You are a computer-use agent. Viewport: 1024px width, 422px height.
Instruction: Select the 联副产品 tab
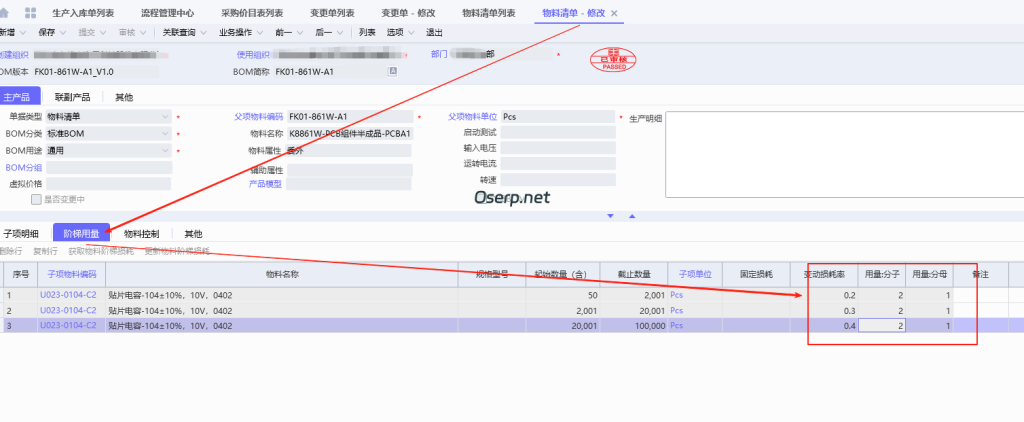[72, 97]
